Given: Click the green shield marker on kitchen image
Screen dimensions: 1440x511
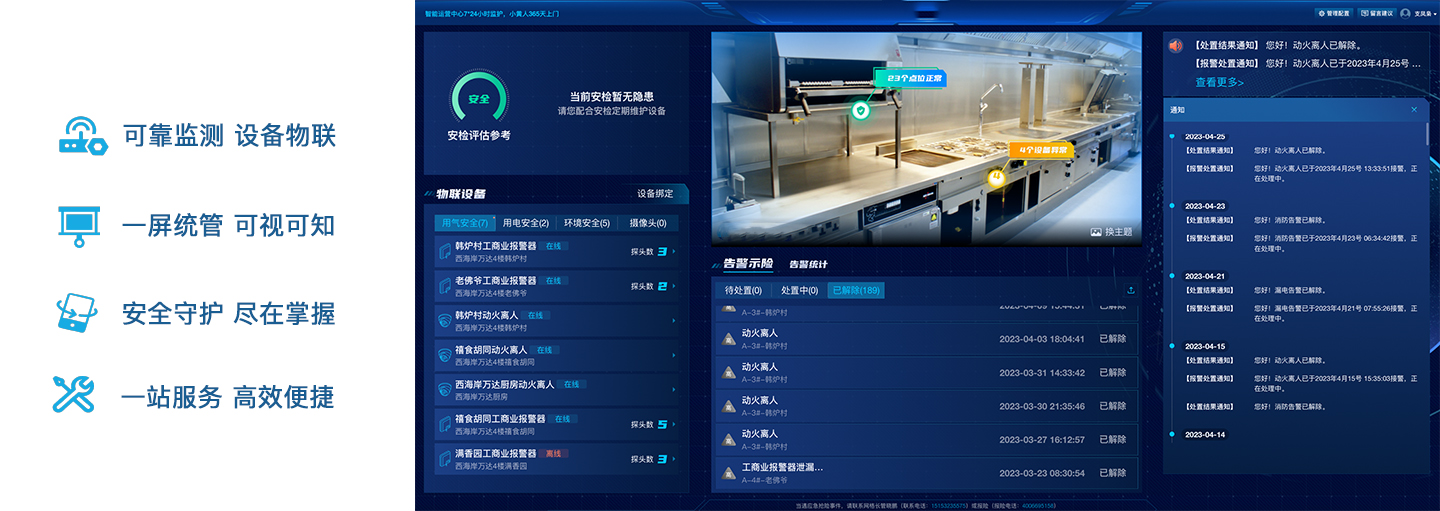Looking at the screenshot, I should click(860, 110).
